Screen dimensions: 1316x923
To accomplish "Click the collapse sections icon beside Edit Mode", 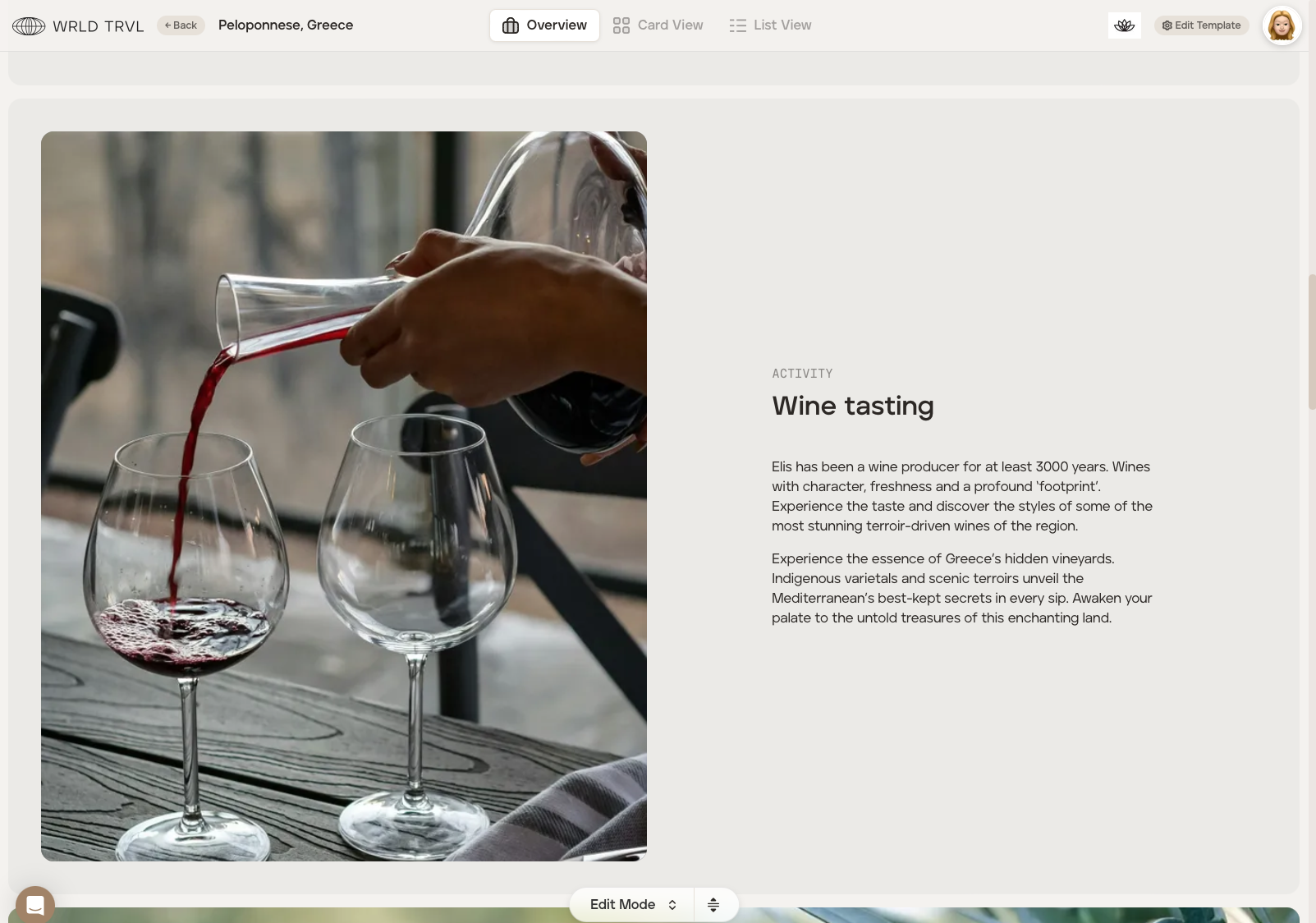I will point(713,904).
